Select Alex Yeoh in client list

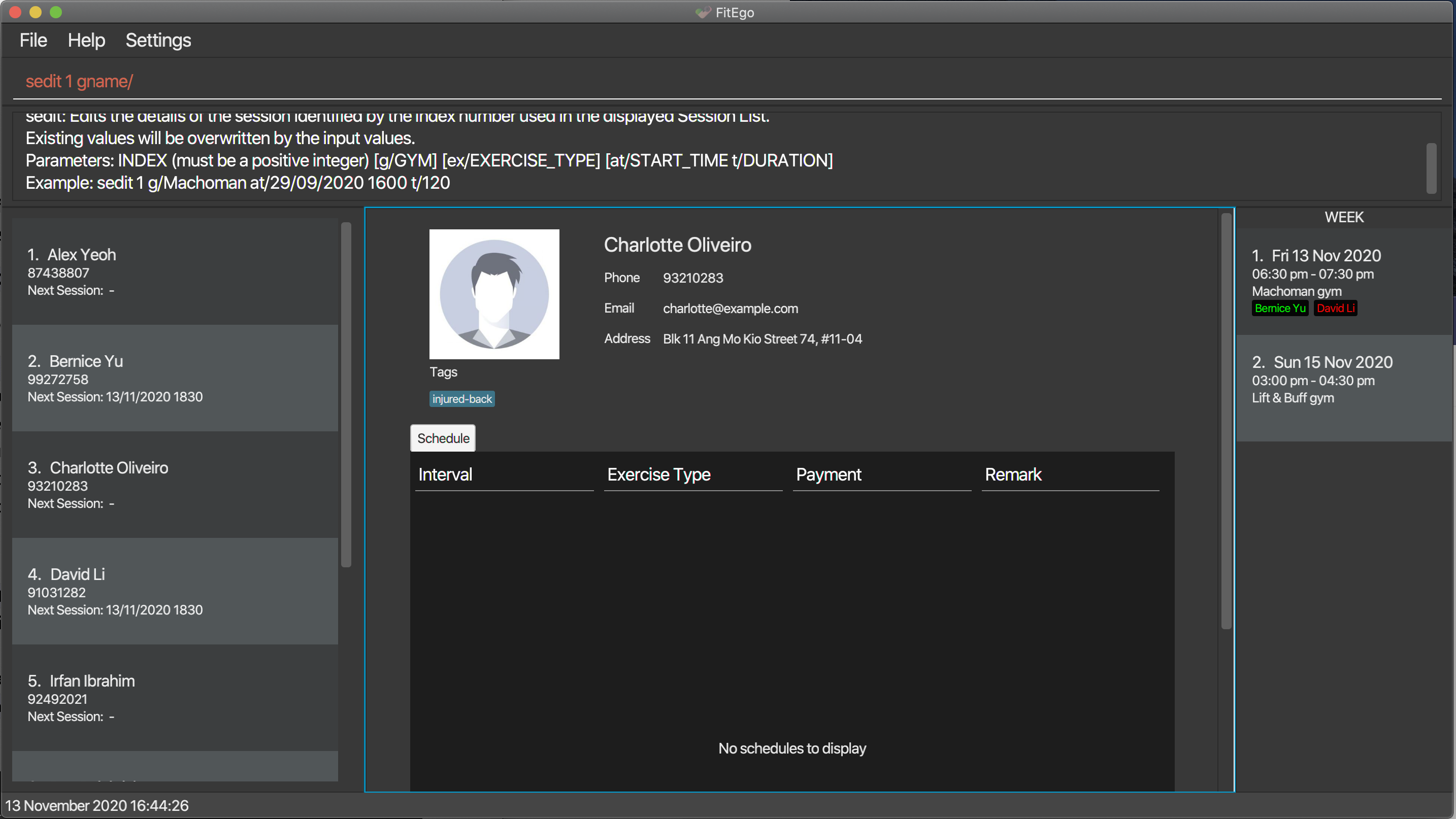(x=175, y=271)
